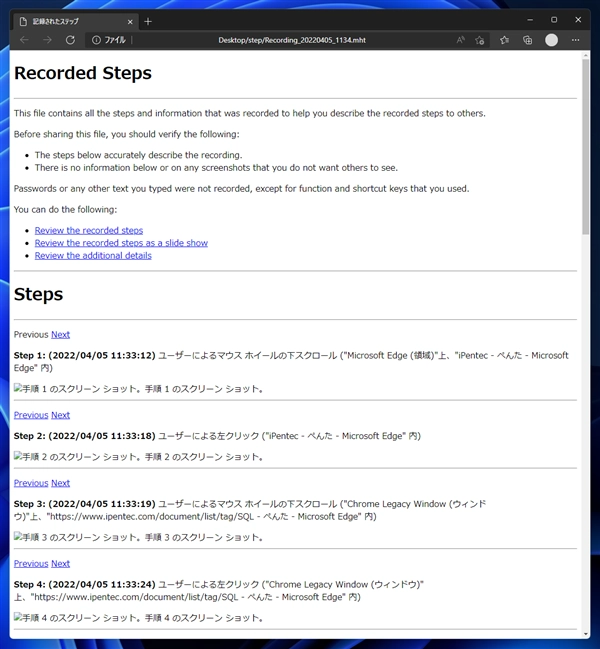Click the 'Step 1: (2022/04/05 11:33:12)' text

84,356
